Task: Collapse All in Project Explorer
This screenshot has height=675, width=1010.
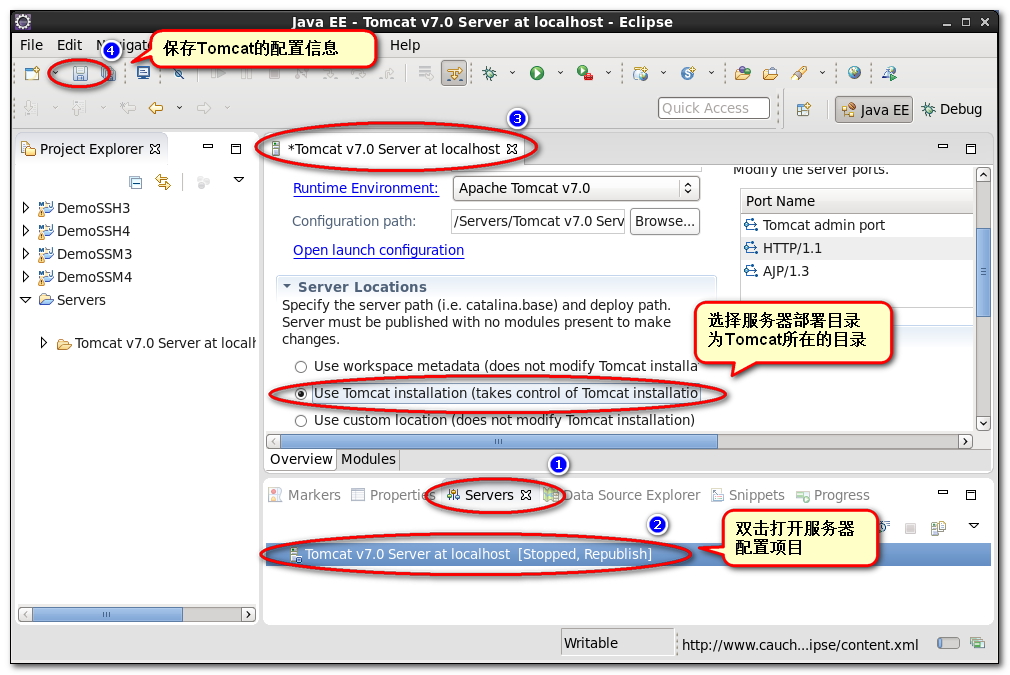Action: 135,182
